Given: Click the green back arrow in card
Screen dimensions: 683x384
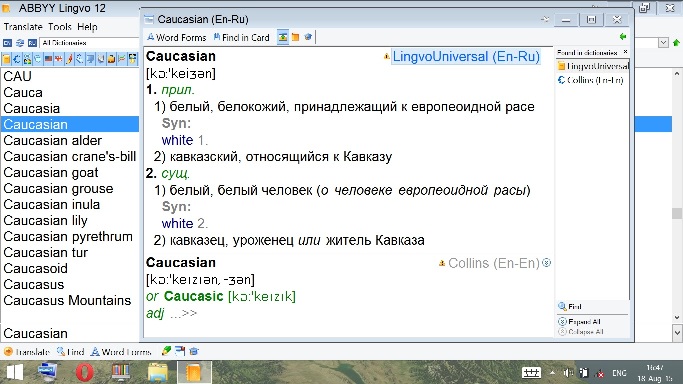Looking at the screenshot, I should (x=623, y=37).
